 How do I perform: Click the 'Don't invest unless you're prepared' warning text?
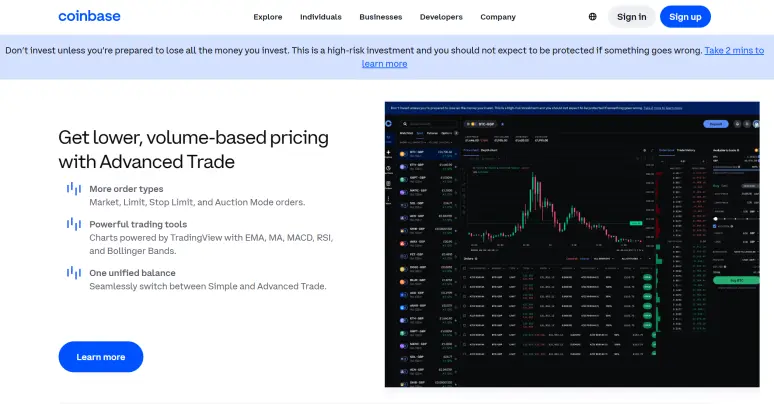tap(353, 50)
